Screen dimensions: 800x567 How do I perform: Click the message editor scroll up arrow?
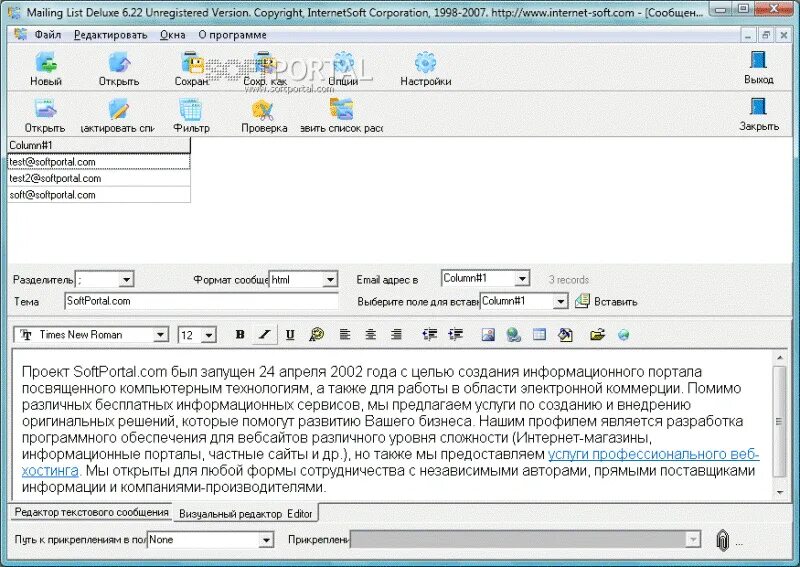click(780, 358)
